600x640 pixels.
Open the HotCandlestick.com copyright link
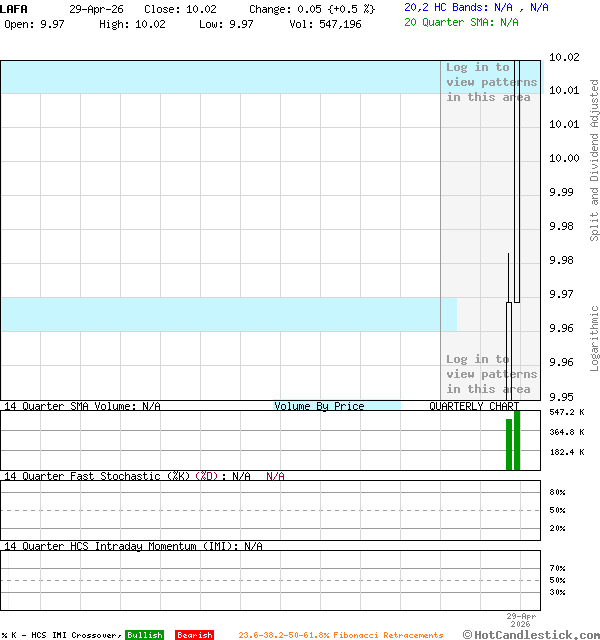(531, 634)
